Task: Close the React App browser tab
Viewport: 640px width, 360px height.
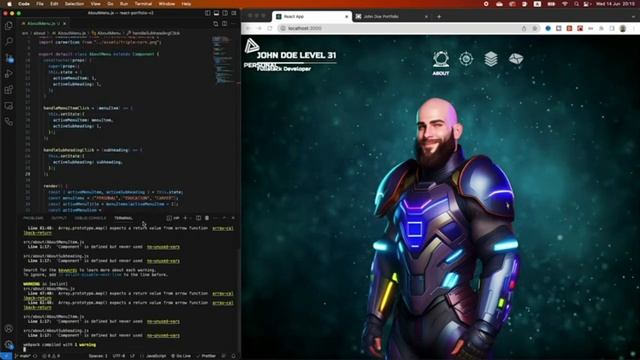Action: (347, 17)
